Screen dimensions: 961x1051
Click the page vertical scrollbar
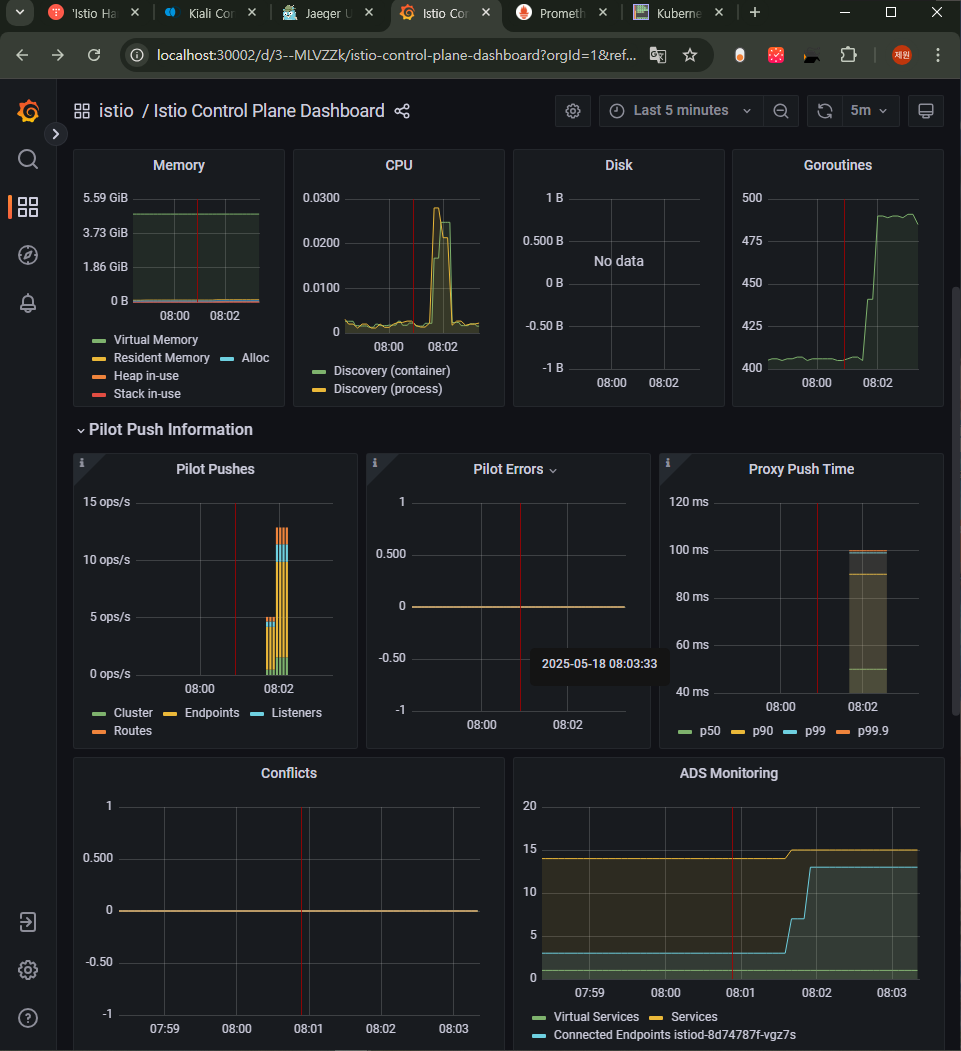click(x=956, y=503)
